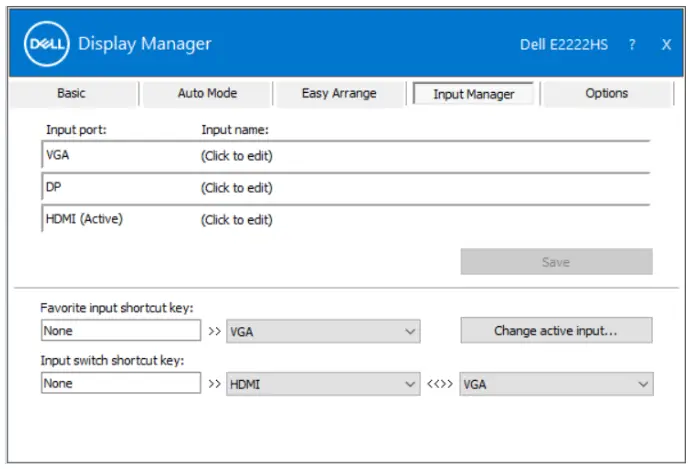Viewport: 690px width, 469px height.
Task: Select the DP input port row label
Action: (53, 187)
